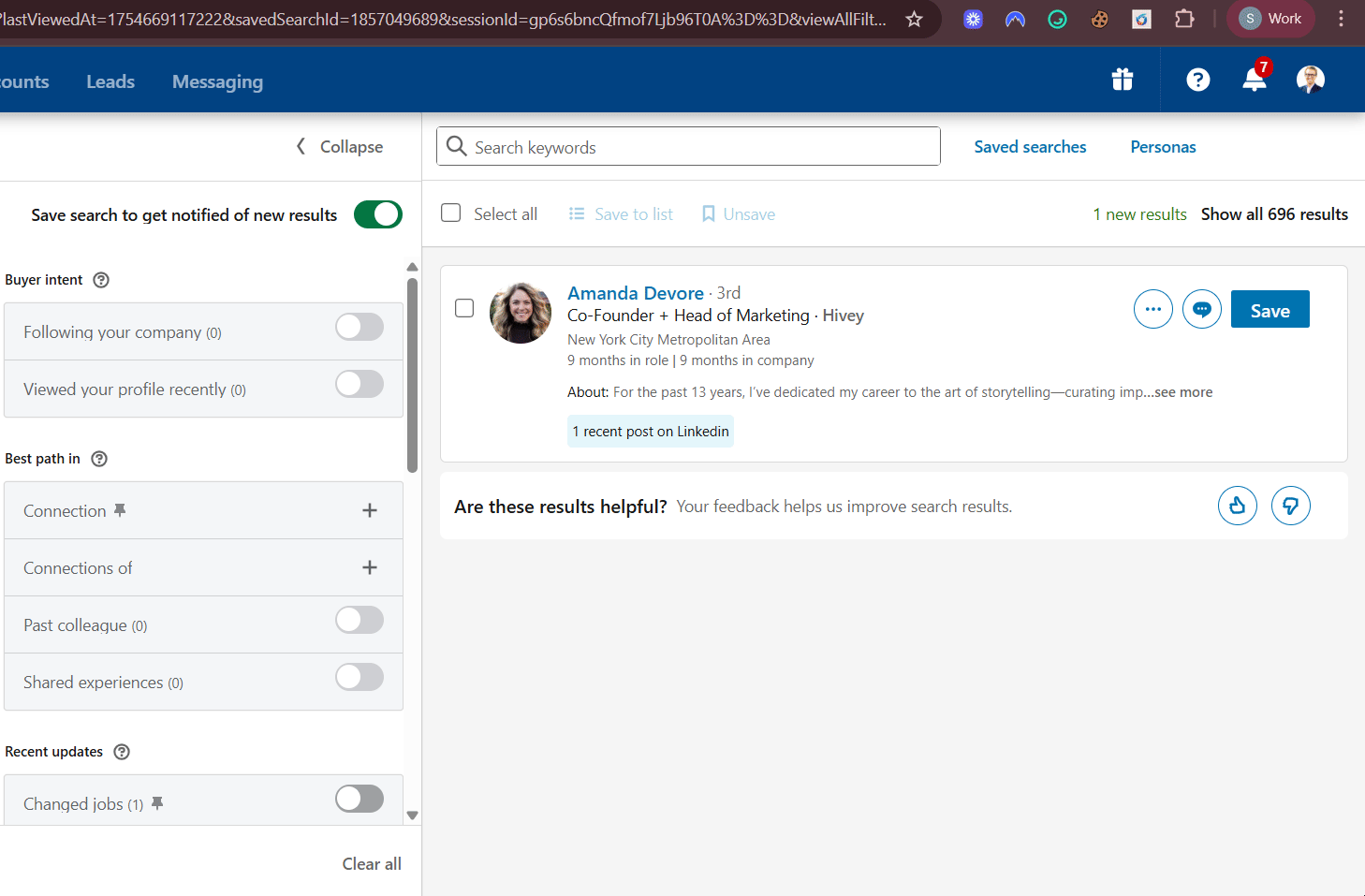Open the help icon in the navigation bar
This screenshot has width=1365, height=896.
pos(1197,80)
